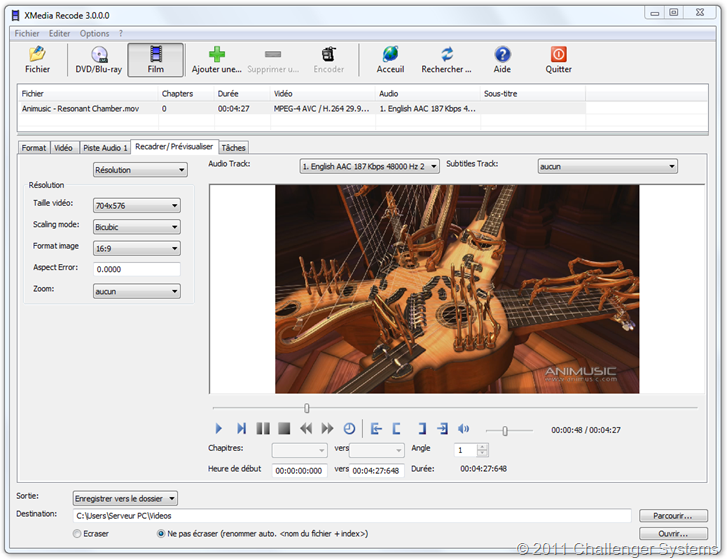Pause the video preview

point(263,429)
